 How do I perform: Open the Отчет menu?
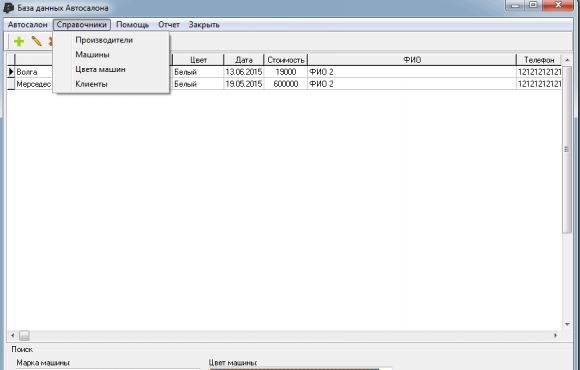169,25
